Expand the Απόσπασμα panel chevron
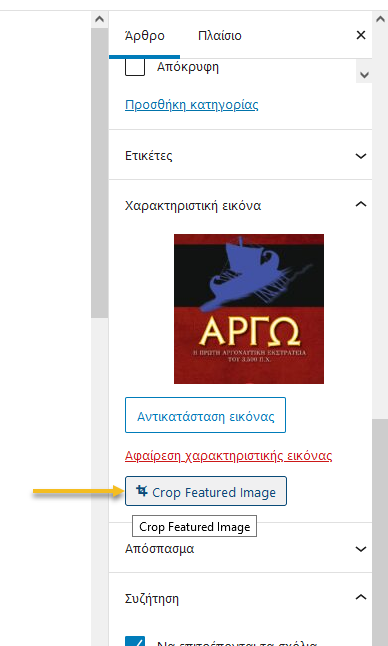Image resolution: width=388 pixels, height=646 pixels. tap(361, 549)
